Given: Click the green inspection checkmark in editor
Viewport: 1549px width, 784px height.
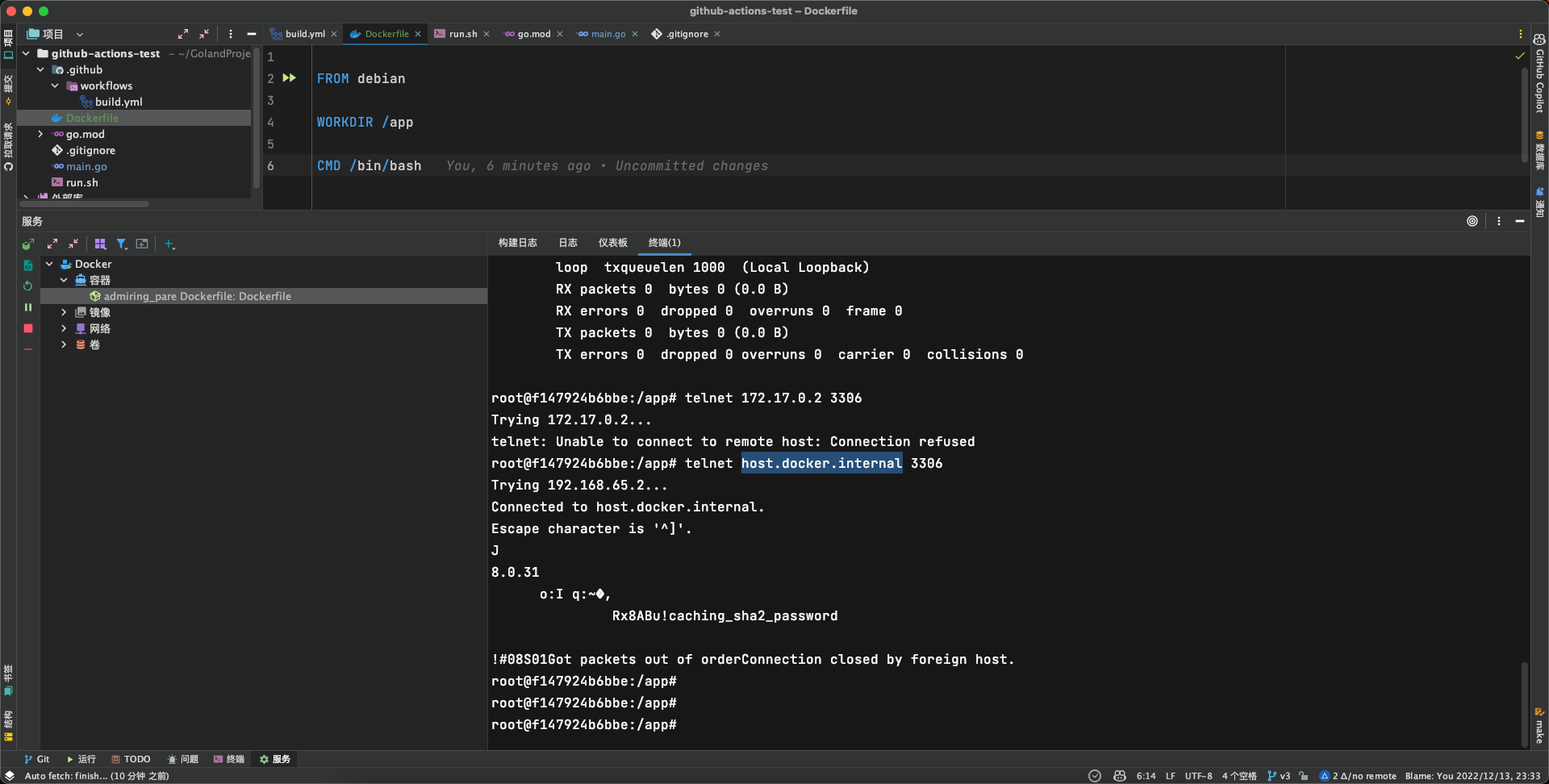Looking at the screenshot, I should click(1520, 56).
